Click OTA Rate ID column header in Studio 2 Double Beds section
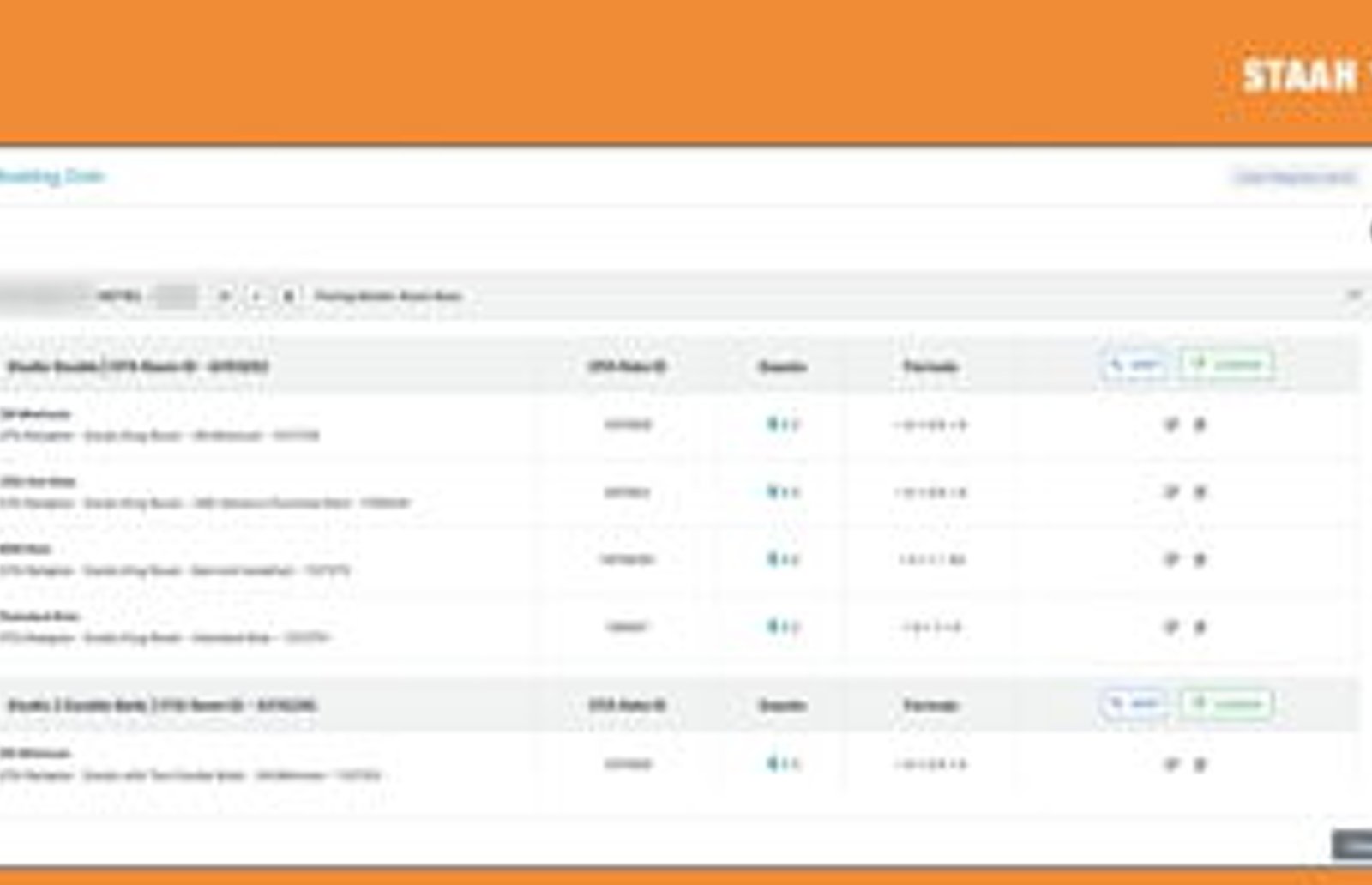 [x=627, y=706]
